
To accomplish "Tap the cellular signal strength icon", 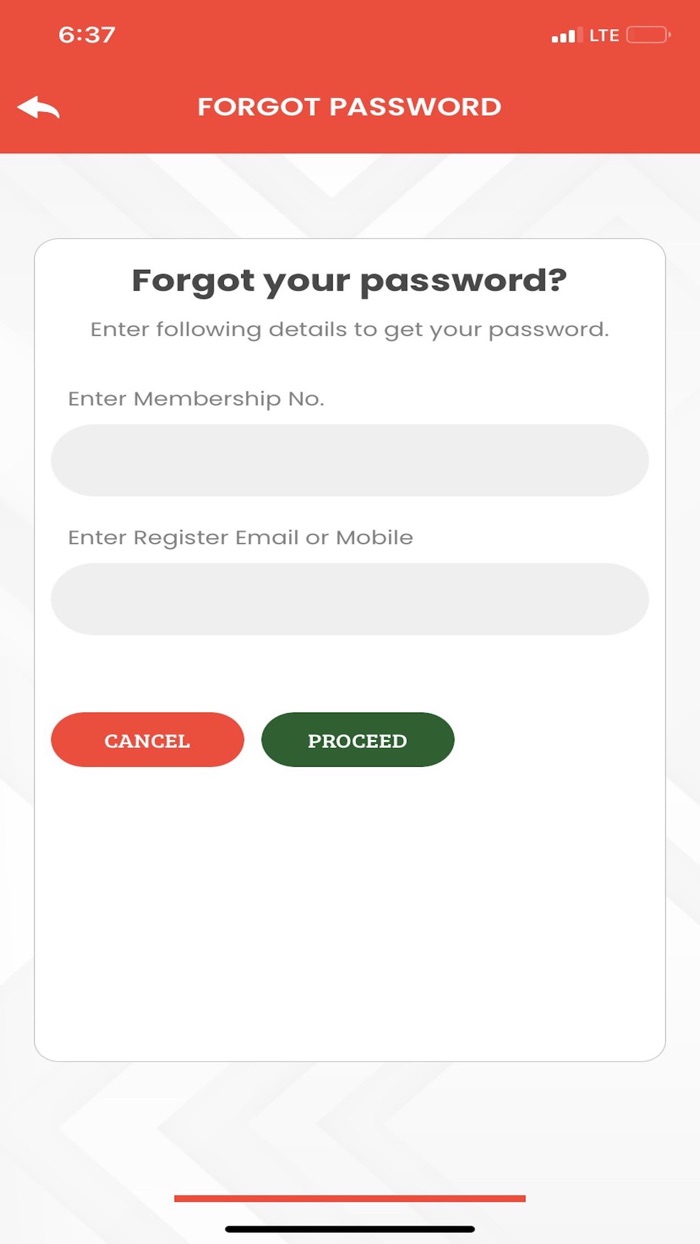I will click(x=566, y=36).
